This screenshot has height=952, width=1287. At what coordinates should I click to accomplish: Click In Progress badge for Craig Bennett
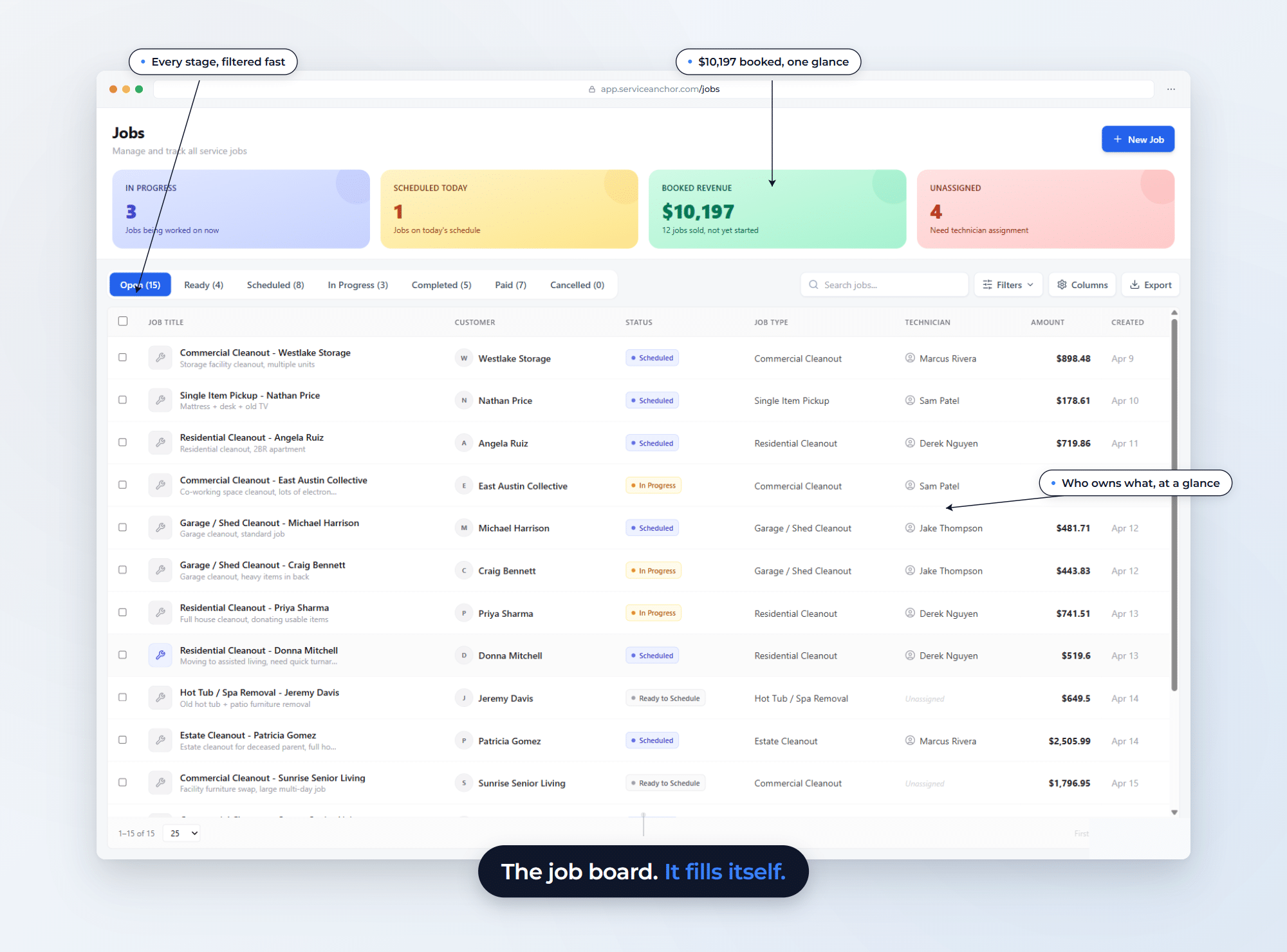[x=653, y=571]
